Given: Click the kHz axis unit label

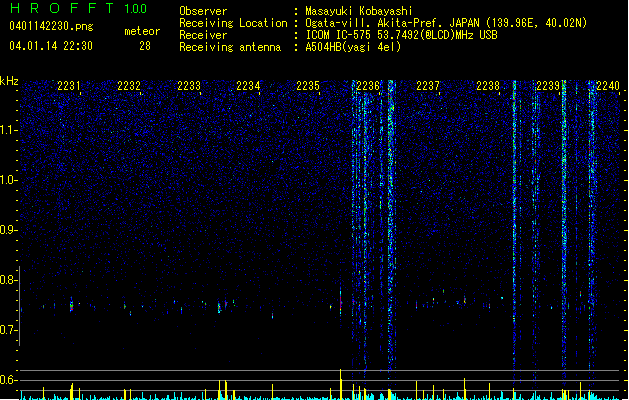Looking at the screenshot, I should (9, 81).
